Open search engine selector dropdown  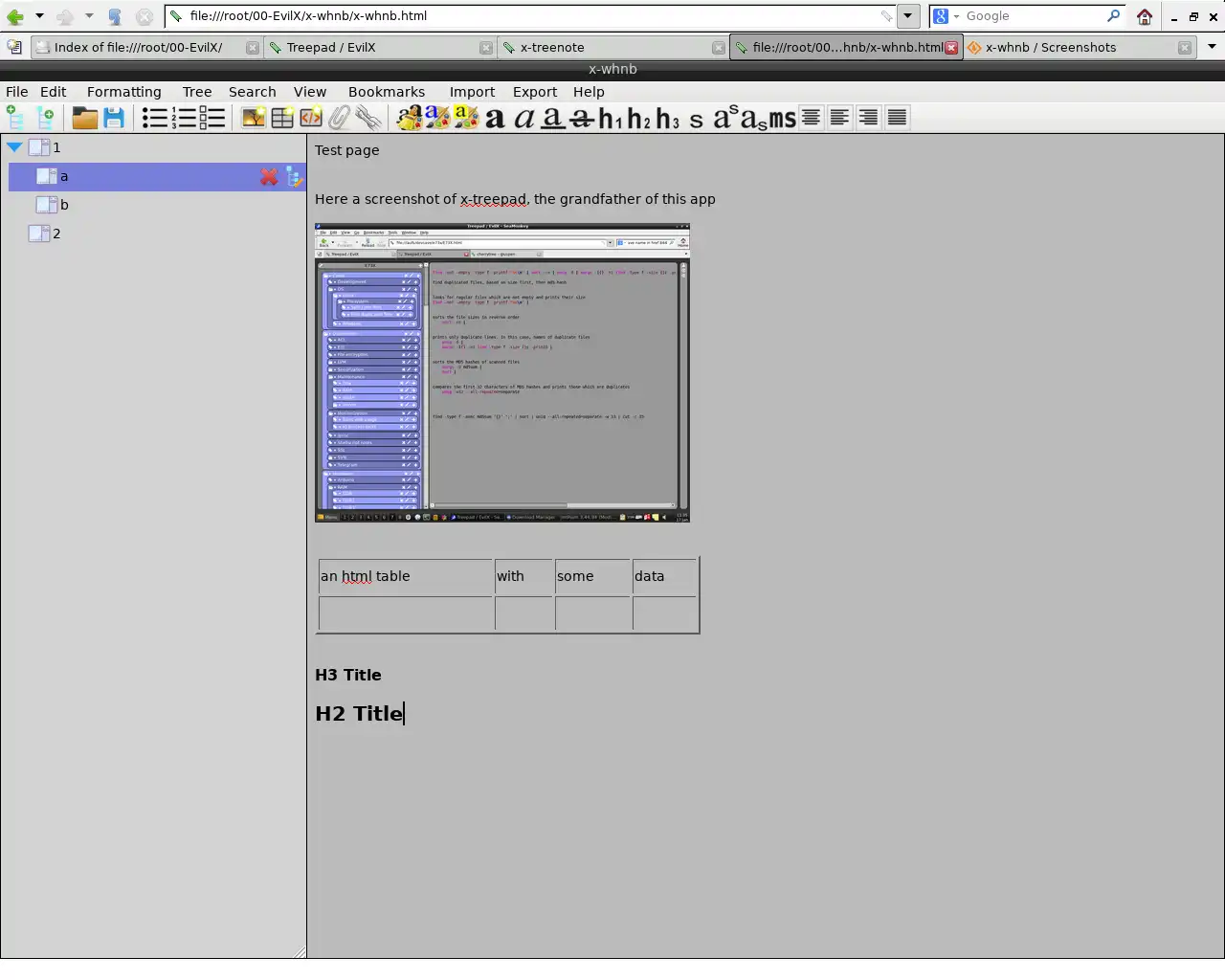(946, 16)
